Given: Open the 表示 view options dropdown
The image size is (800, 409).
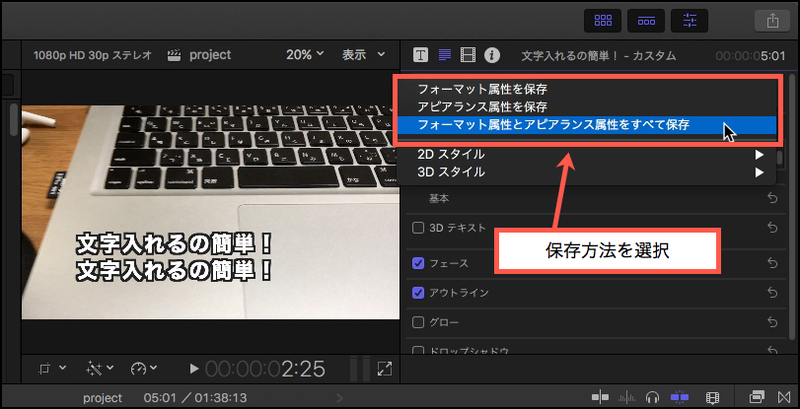Looking at the screenshot, I should tap(364, 55).
